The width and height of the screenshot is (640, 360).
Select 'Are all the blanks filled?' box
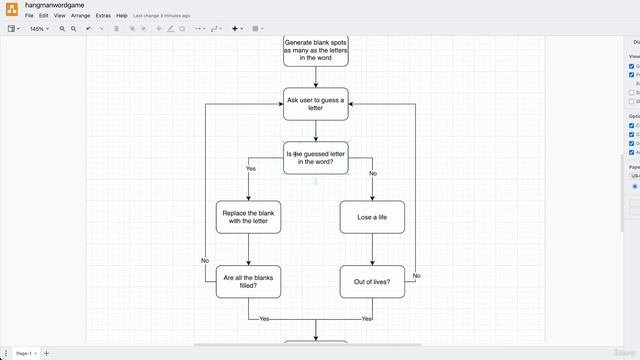click(x=248, y=282)
